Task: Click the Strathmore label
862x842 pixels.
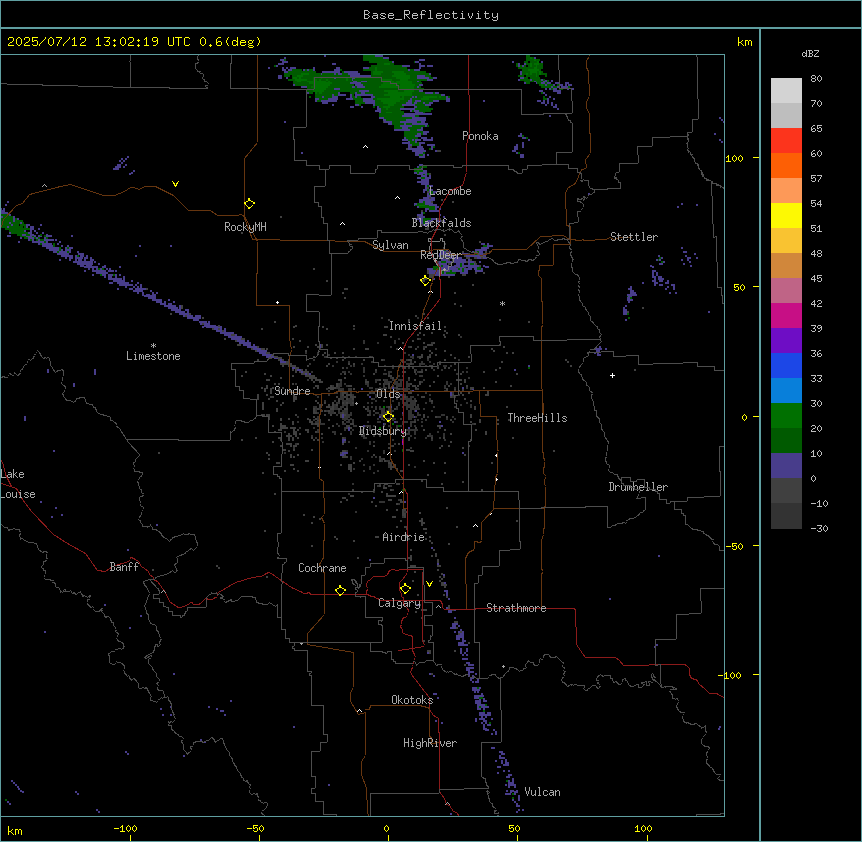Action: click(516, 608)
